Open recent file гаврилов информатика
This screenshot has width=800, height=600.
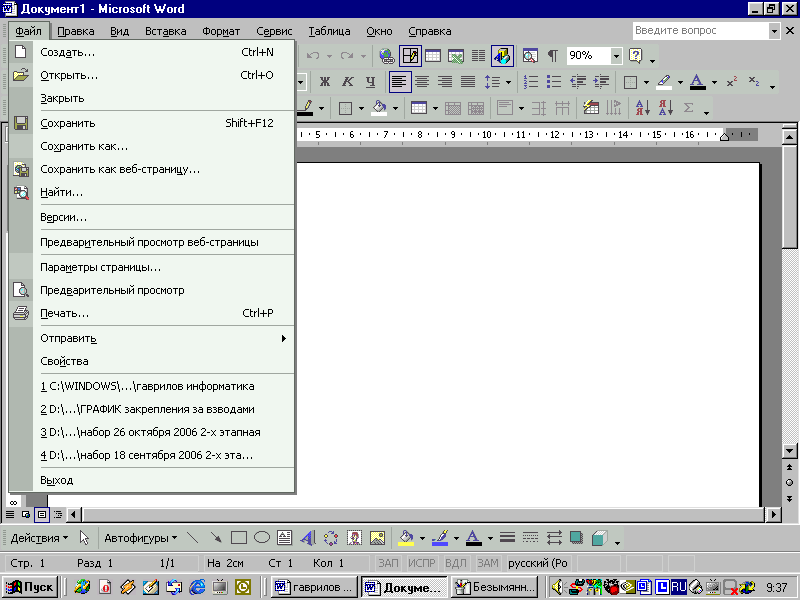163,386
